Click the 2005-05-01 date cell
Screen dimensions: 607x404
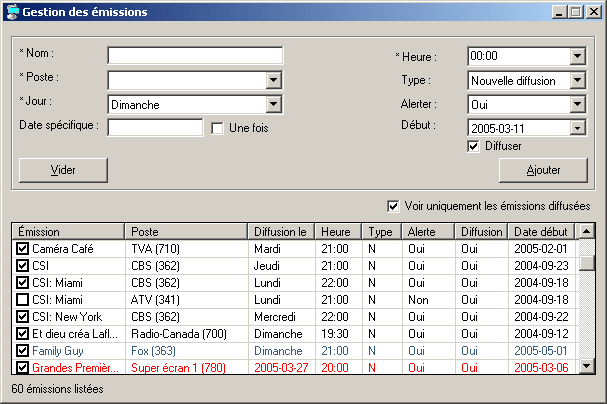[x=541, y=351]
